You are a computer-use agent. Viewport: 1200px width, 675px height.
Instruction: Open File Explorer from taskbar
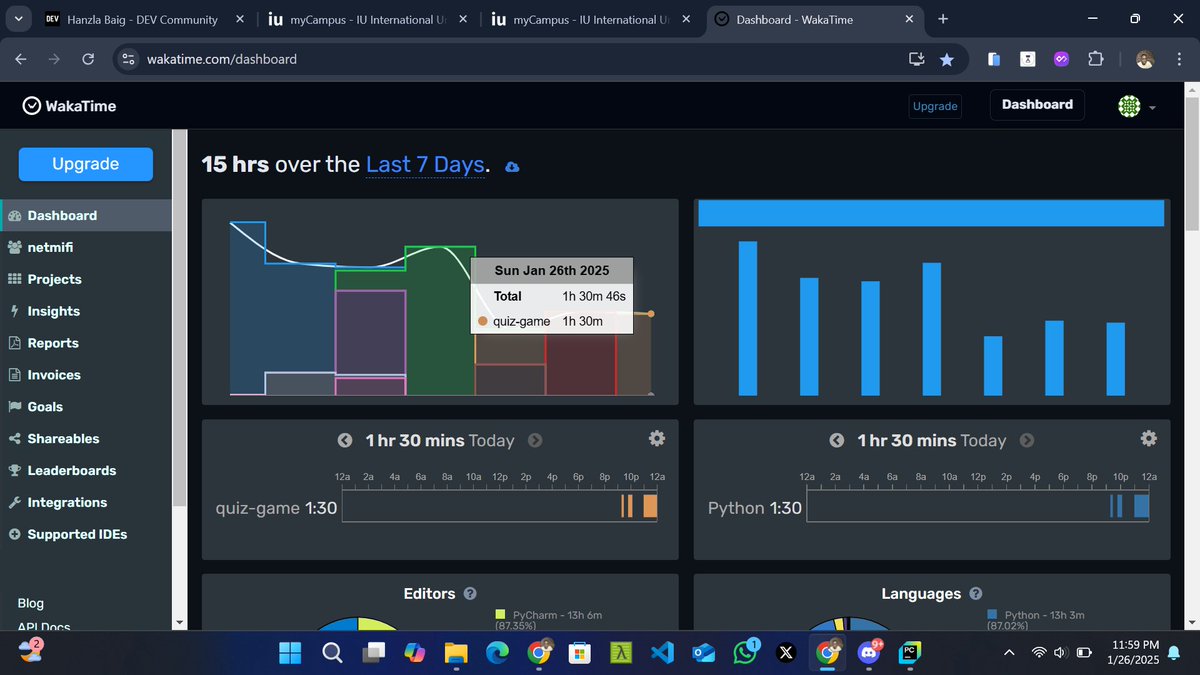[x=456, y=653]
